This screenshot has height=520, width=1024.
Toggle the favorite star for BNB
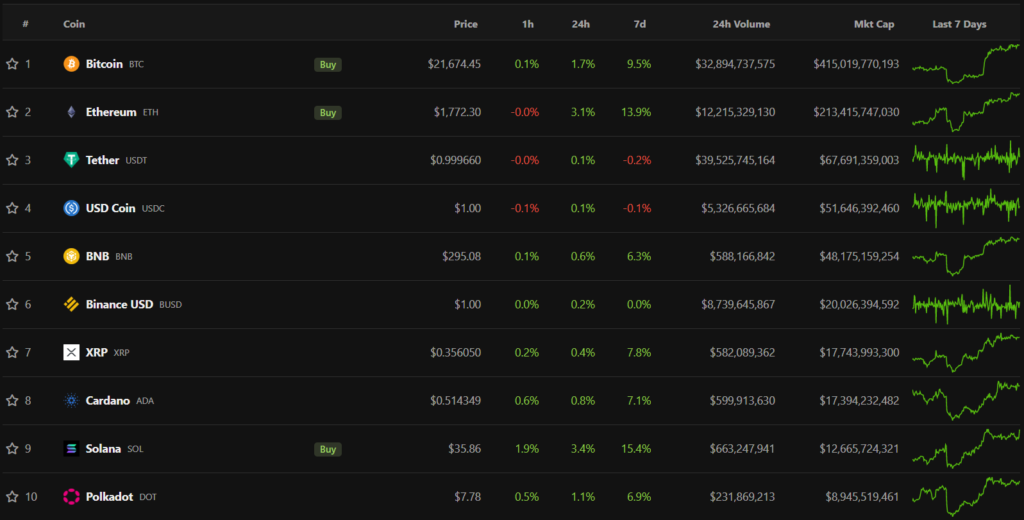[x=12, y=256]
